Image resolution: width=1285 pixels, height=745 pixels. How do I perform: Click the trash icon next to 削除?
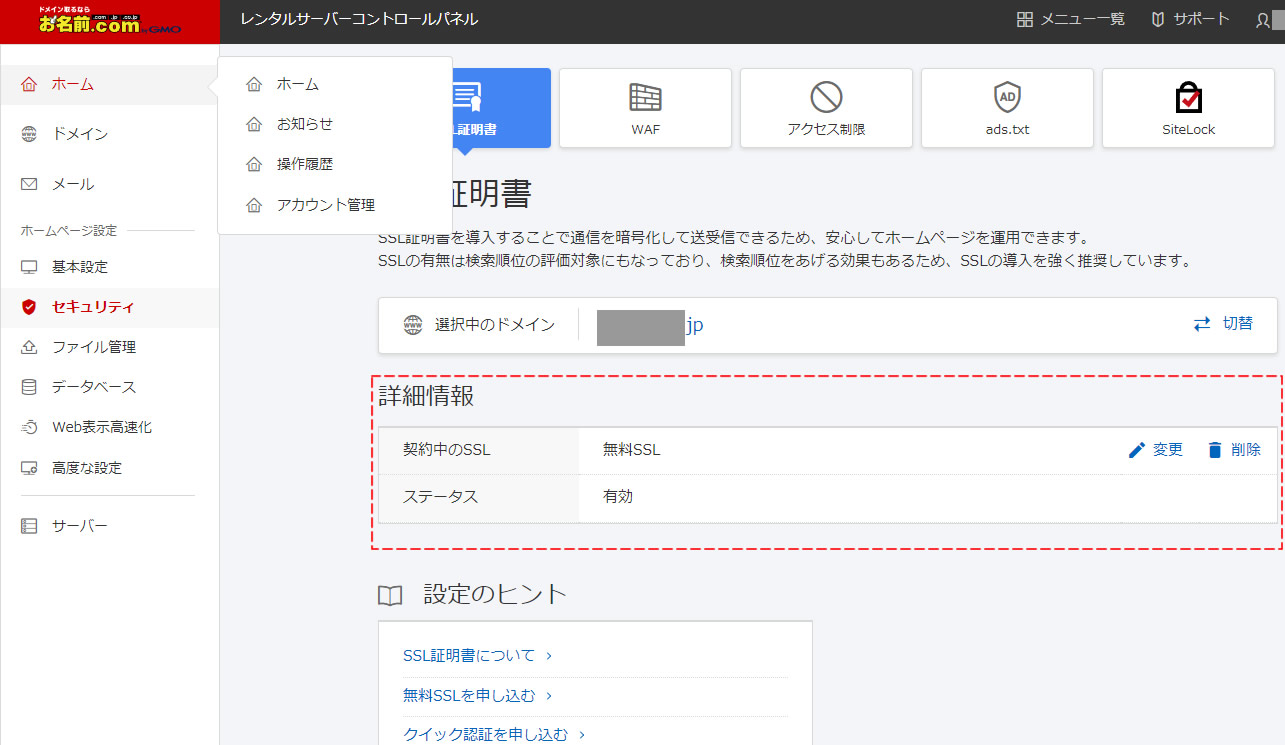1215,450
